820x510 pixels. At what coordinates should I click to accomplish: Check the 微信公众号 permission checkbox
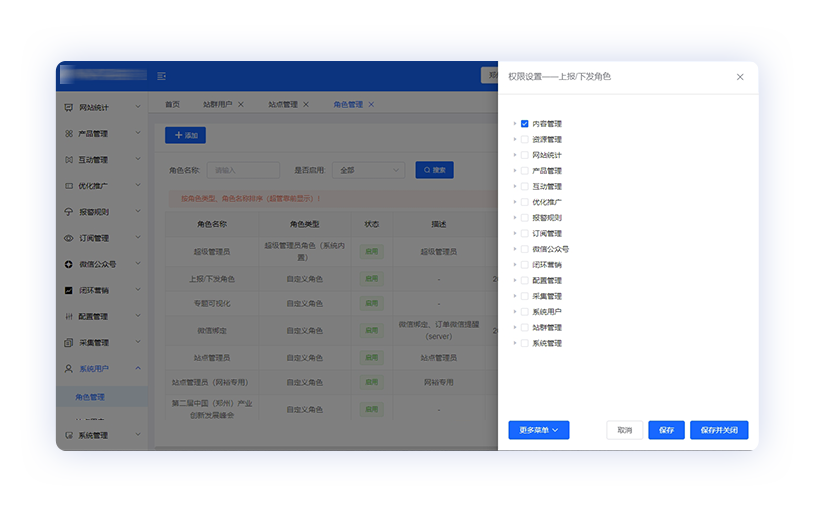525,249
